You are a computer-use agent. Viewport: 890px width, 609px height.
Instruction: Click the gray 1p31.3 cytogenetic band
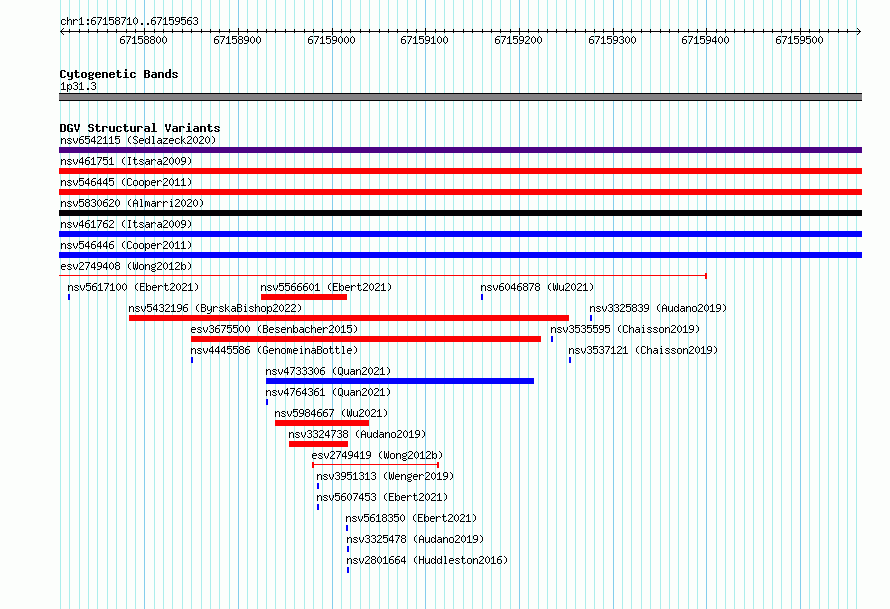pyautogui.click(x=460, y=97)
